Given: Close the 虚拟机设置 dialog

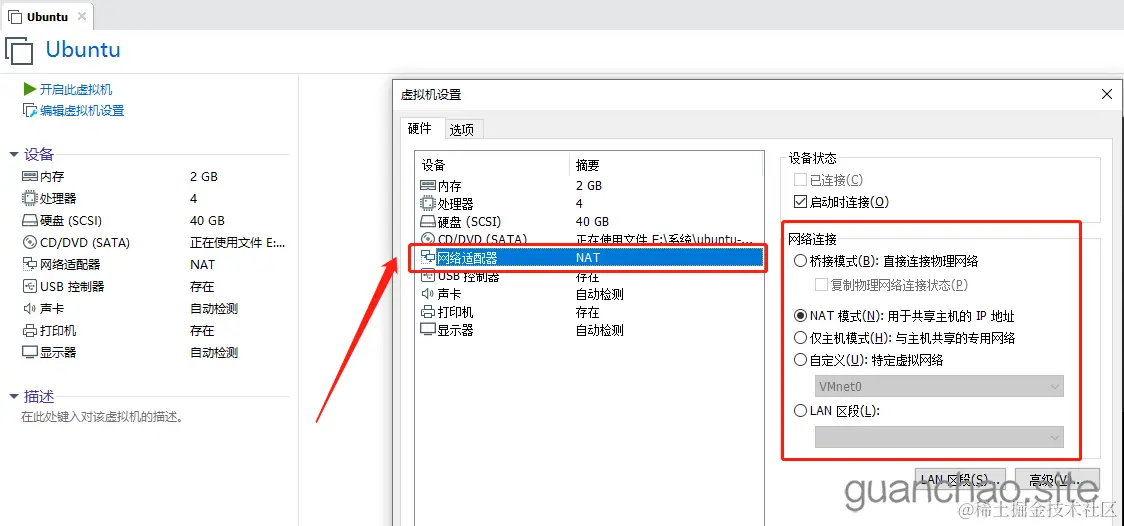Looking at the screenshot, I should click(x=1106, y=94).
